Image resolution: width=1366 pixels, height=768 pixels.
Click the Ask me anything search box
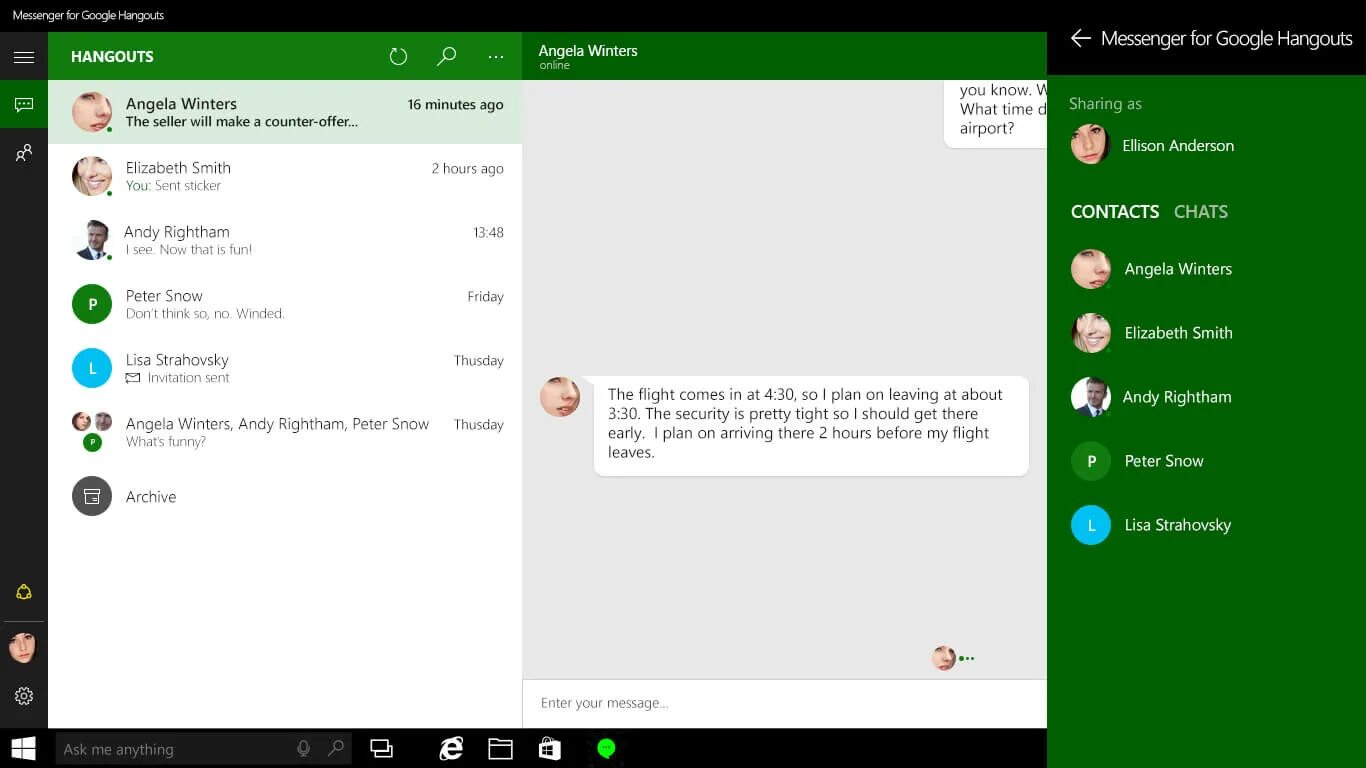[x=204, y=748]
